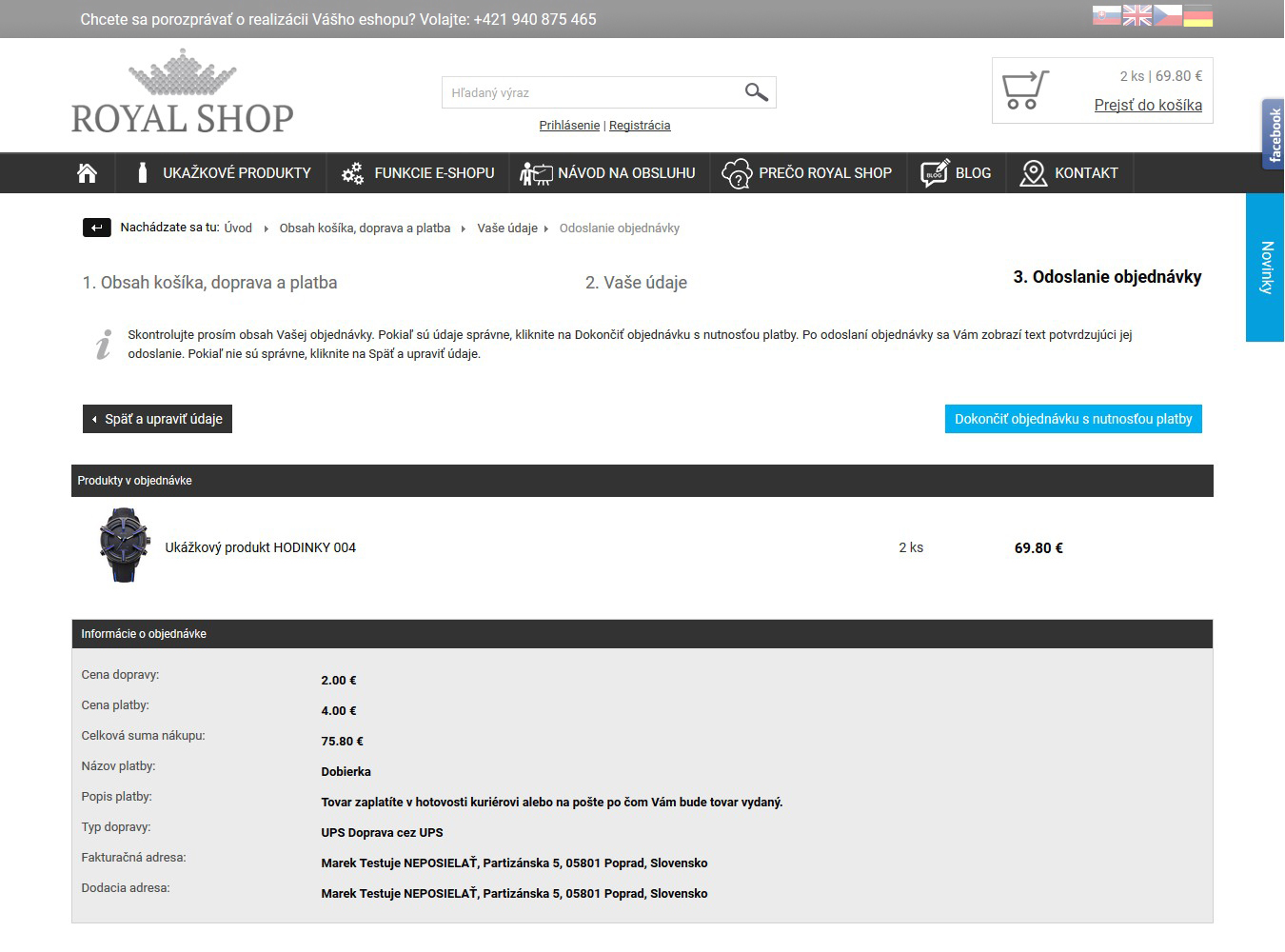Click the Prihlásenie login link
The height and width of the screenshot is (952, 1285).
[569, 126]
